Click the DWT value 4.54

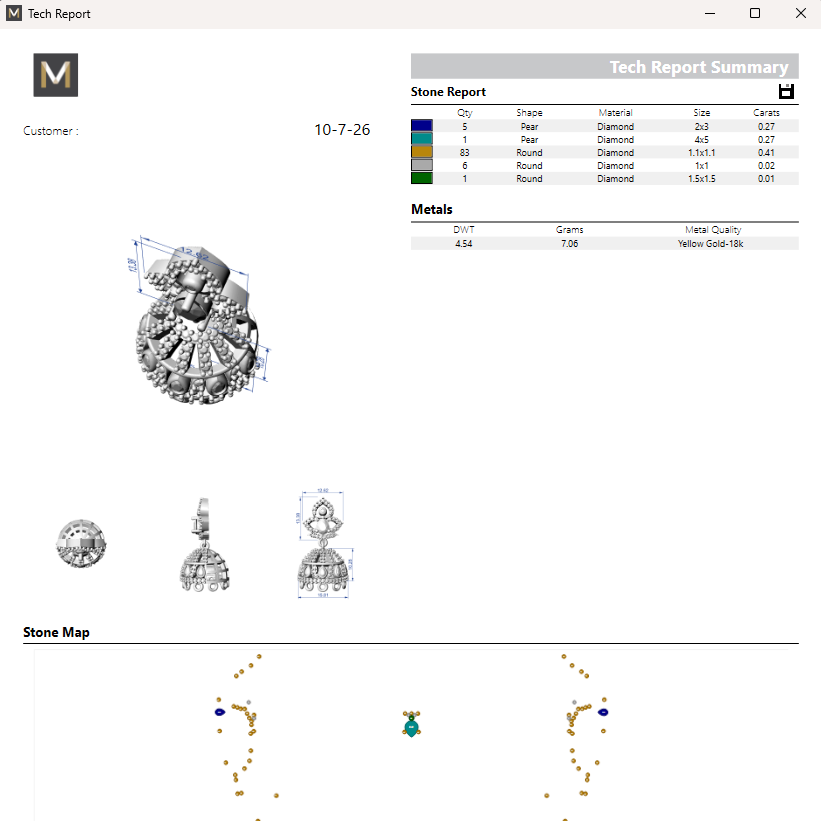(x=463, y=243)
